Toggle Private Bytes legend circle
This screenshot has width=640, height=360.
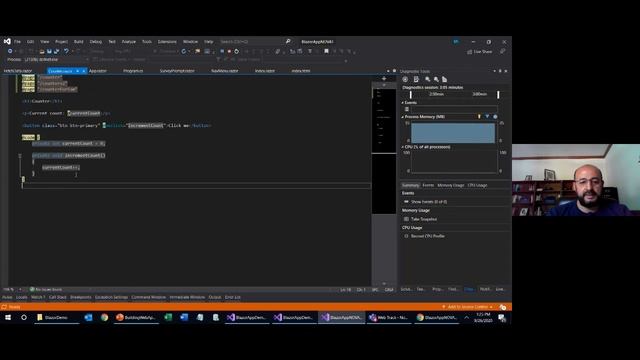pyautogui.click(x=495, y=117)
